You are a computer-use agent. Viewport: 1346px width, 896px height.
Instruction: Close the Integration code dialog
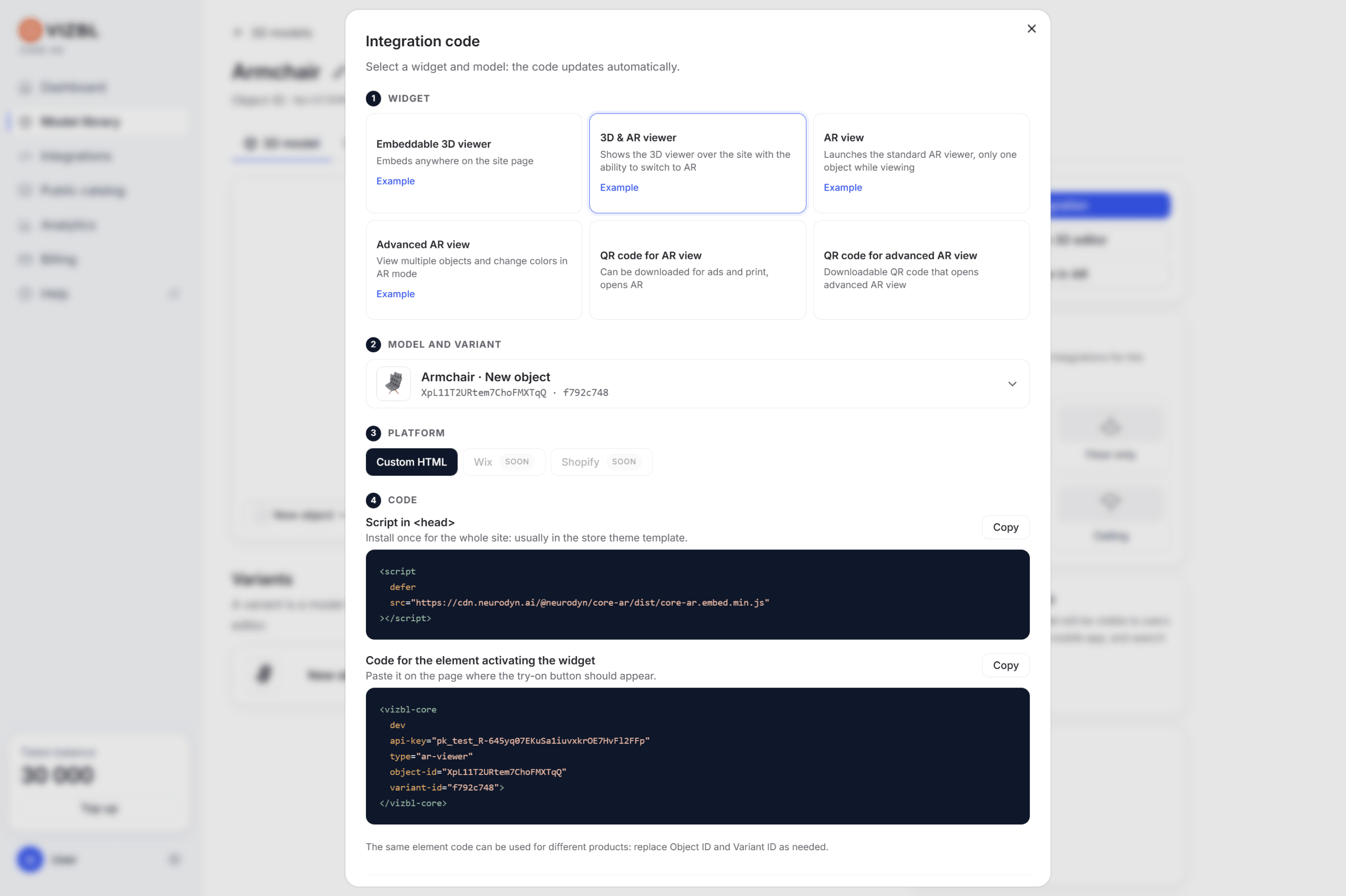(x=1031, y=28)
